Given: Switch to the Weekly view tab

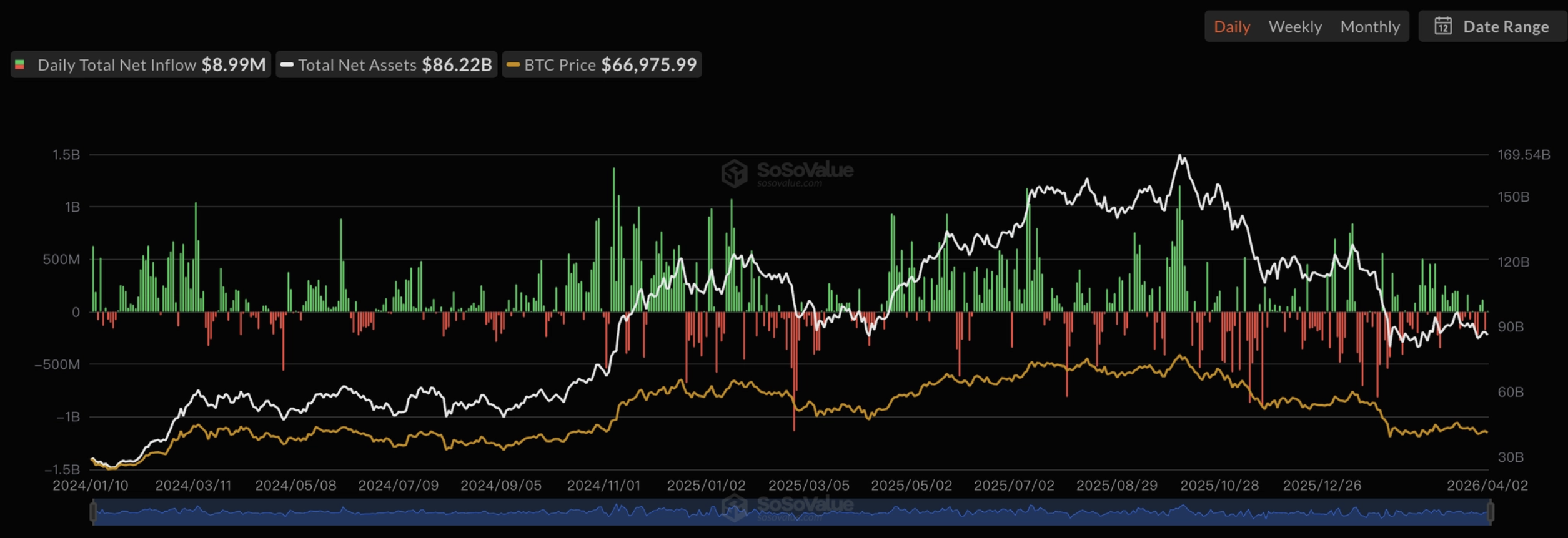Looking at the screenshot, I should point(1294,27).
